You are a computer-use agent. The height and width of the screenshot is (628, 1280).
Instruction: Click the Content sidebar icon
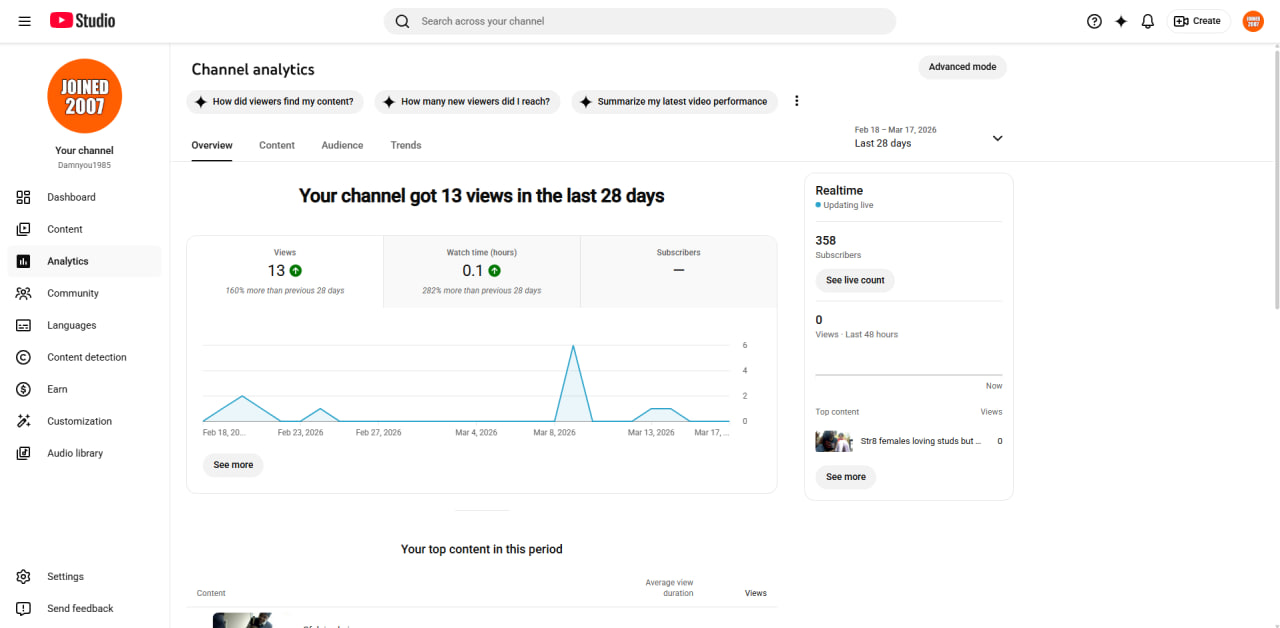pyautogui.click(x=24, y=229)
